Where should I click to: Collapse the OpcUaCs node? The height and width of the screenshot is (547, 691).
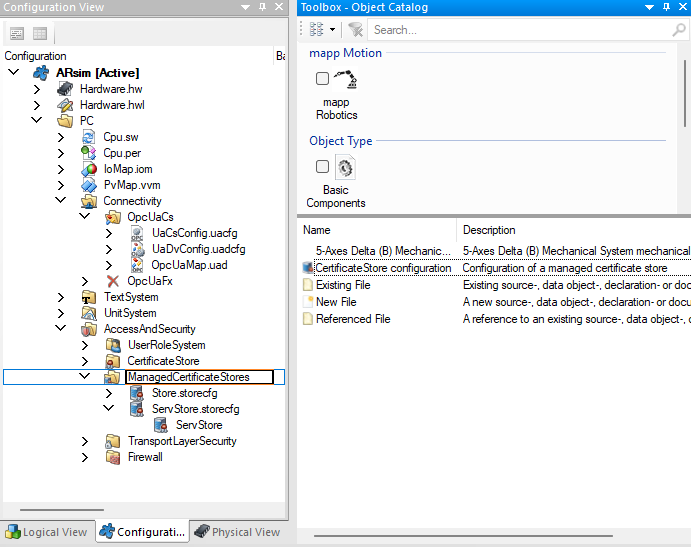[85, 216]
